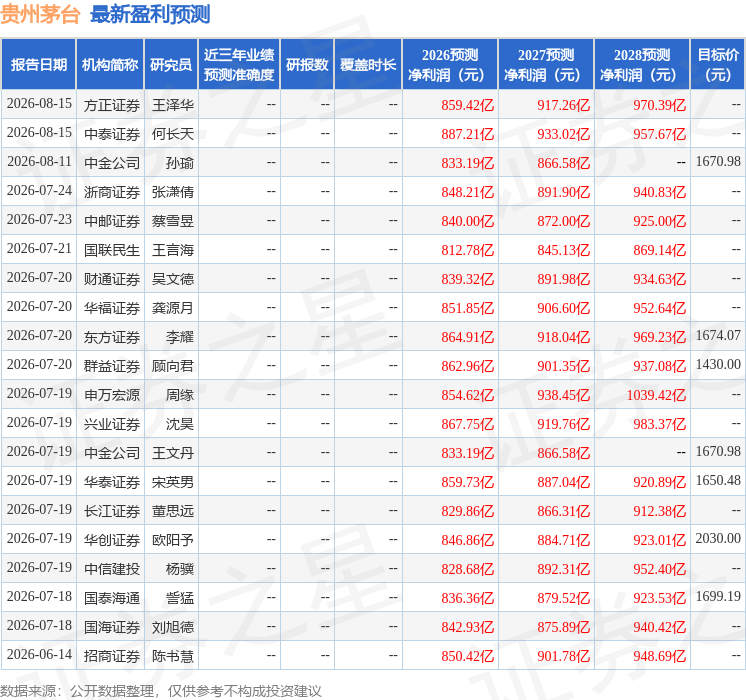The width and height of the screenshot is (746, 700).
Task: Select 方正证券 institution cell
Action: [112, 105]
